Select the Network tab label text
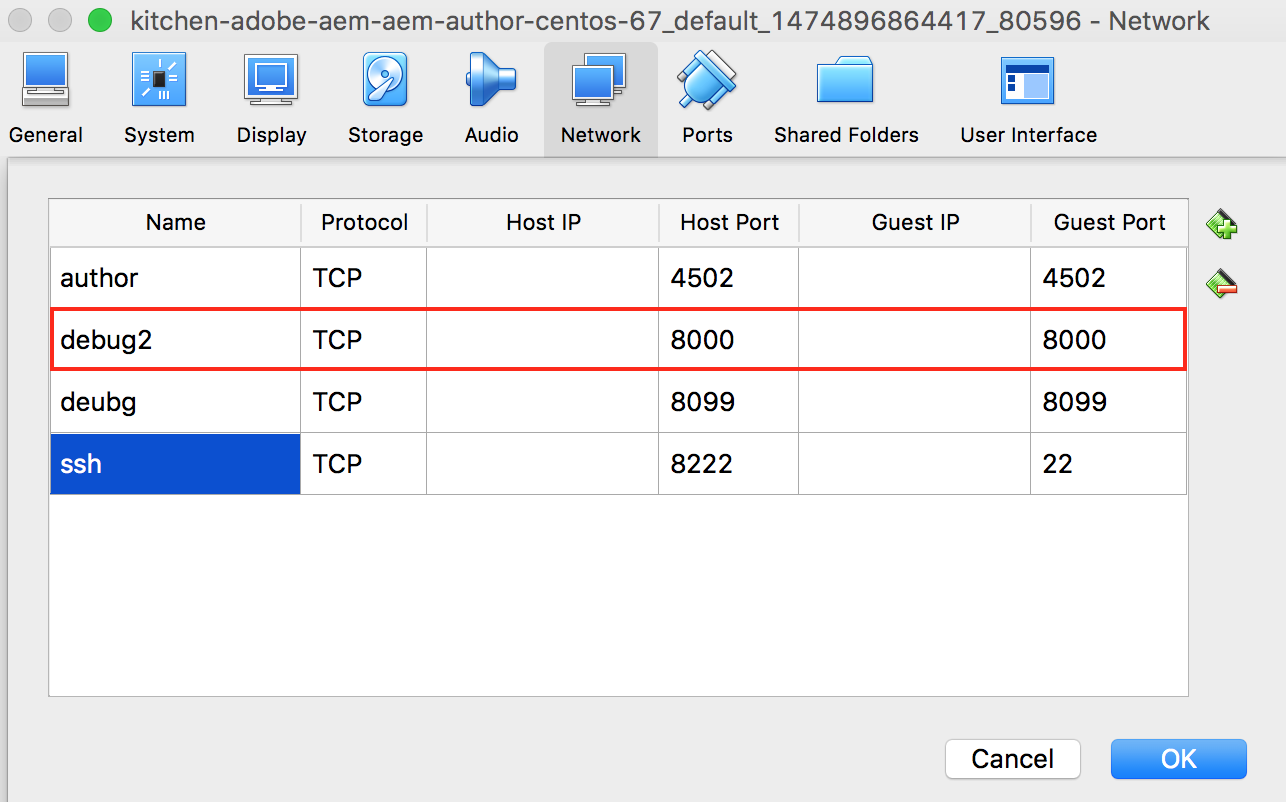 pos(600,134)
